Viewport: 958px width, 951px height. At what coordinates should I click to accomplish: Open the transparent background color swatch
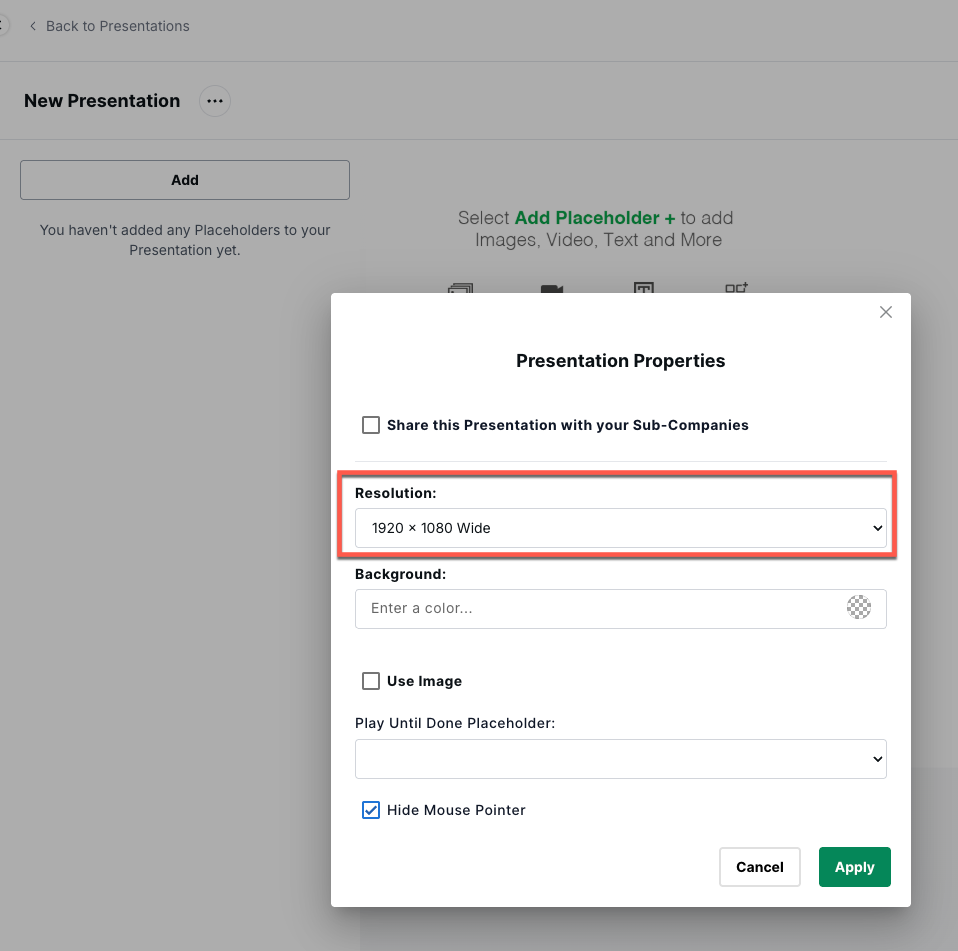pyautogui.click(x=858, y=607)
